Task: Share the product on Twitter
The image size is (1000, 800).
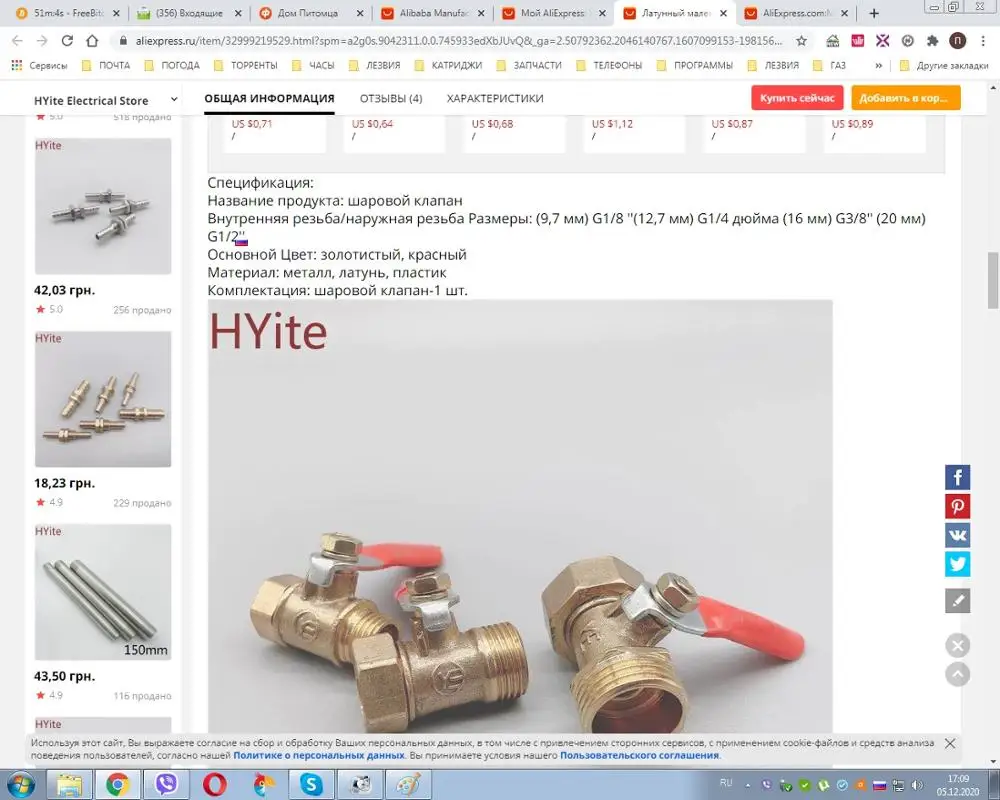Action: coord(957,564)
